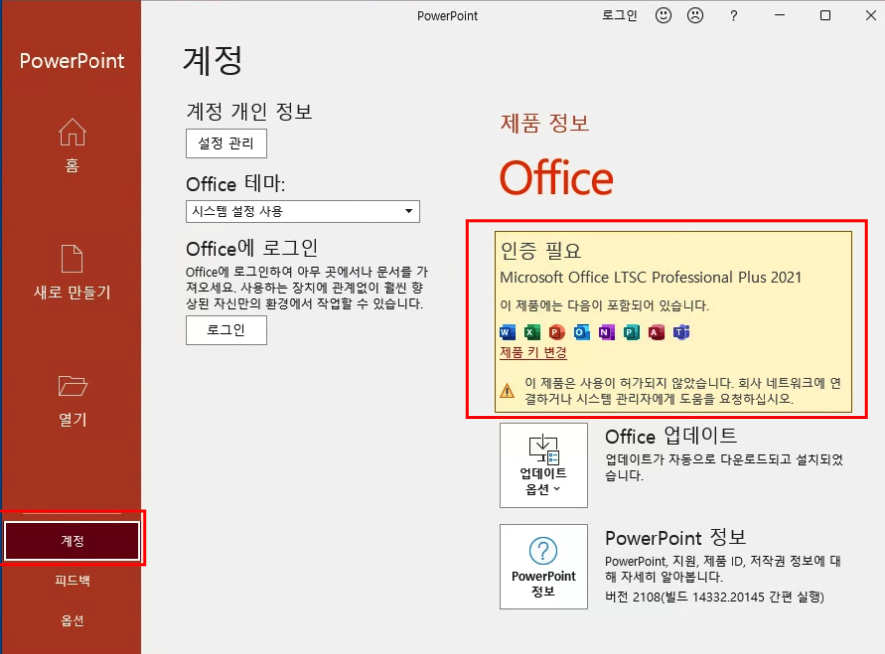
Task: Click the Excel app icon in product info
Action: tap(532, 332)
